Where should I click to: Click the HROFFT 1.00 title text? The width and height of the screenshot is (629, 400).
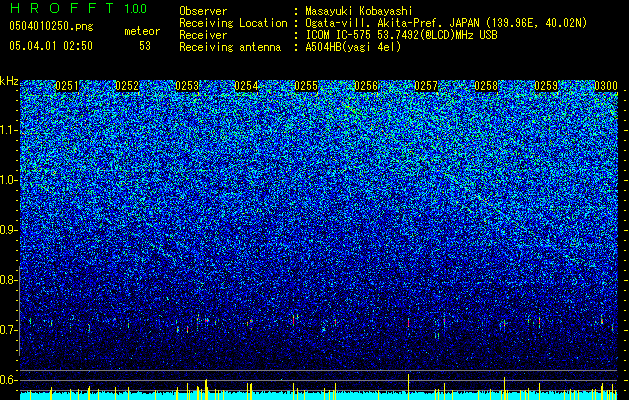click(78, 8)
